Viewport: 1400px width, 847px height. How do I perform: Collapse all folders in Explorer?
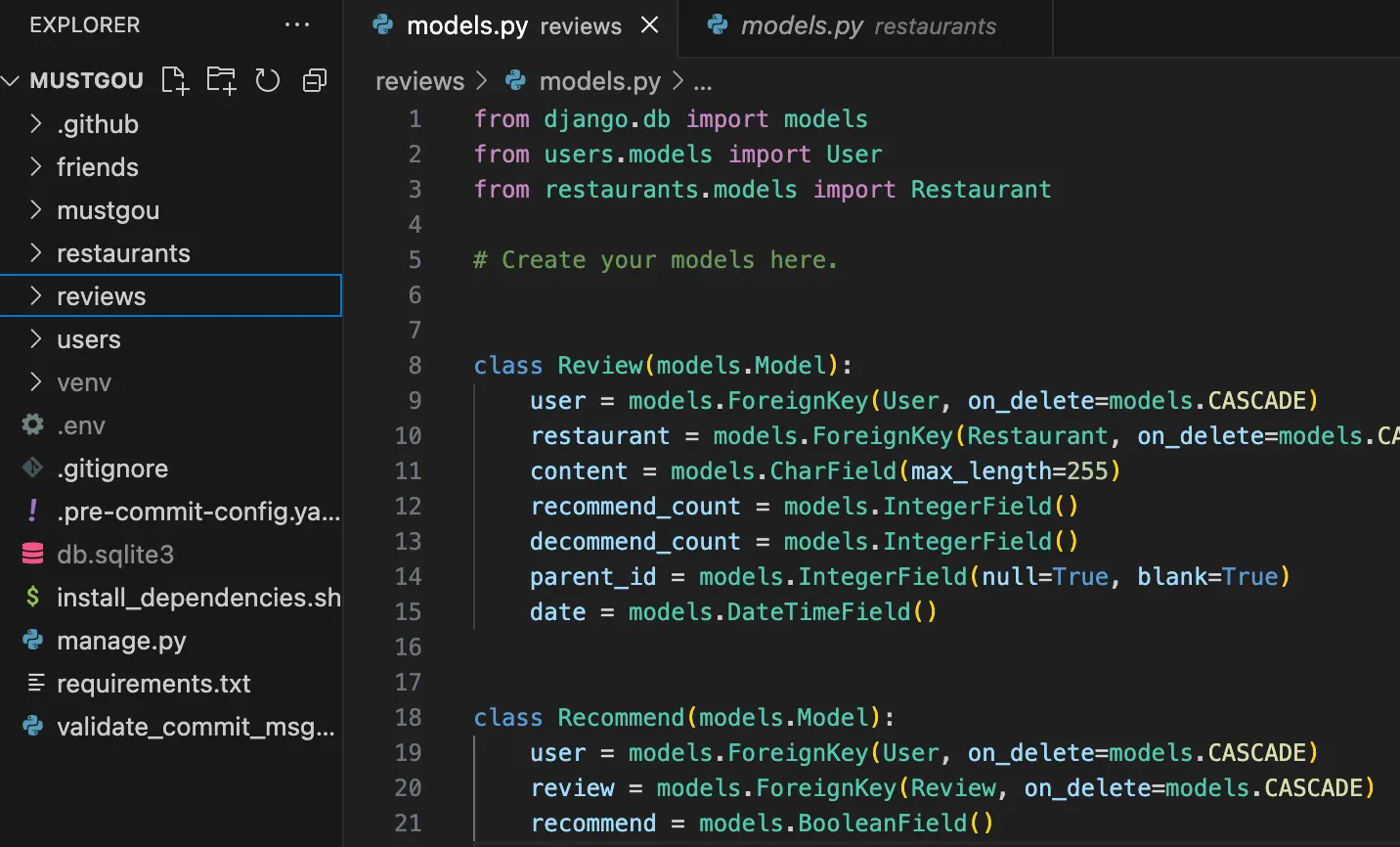coord(314,80)
